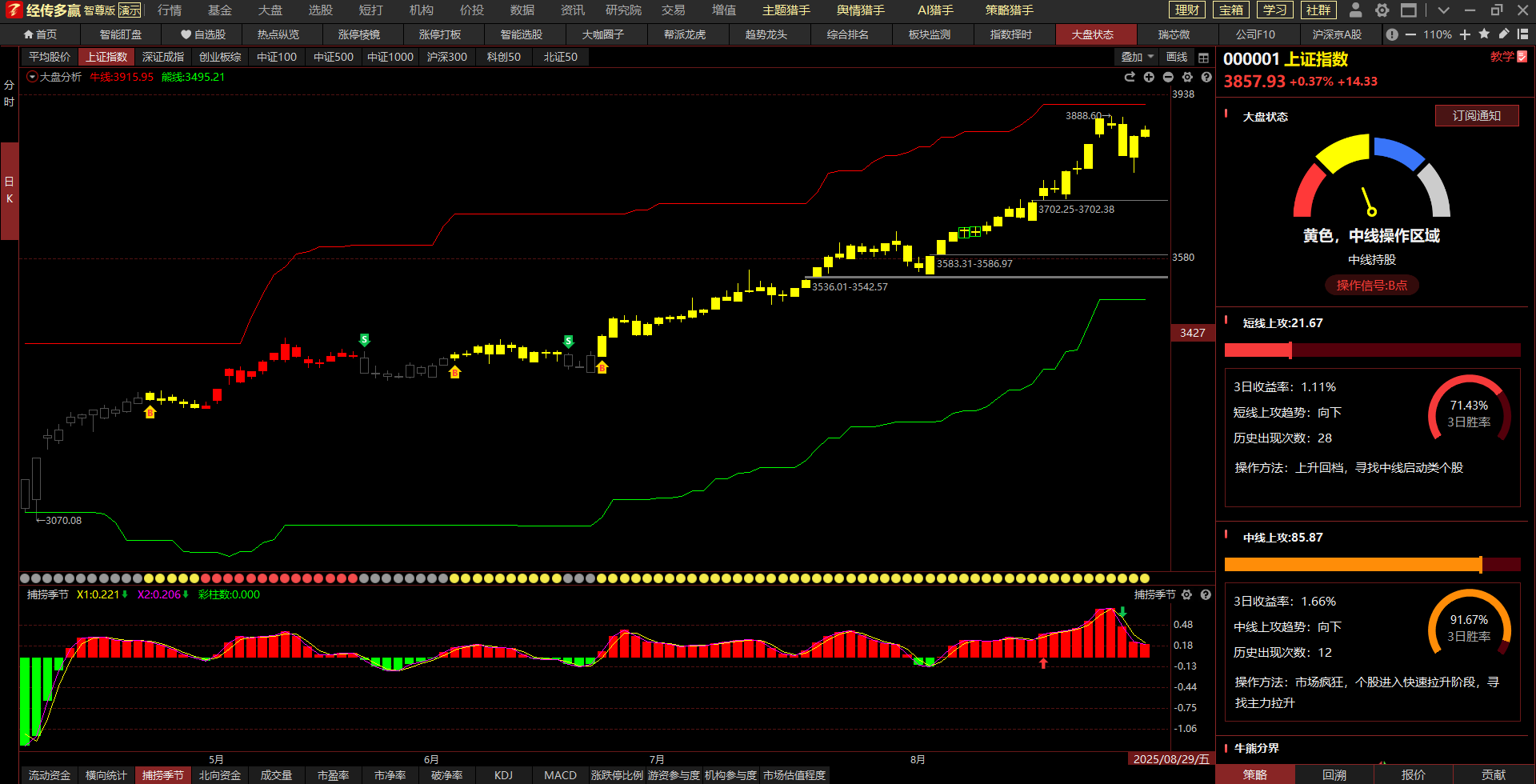Decrease zoom with the minus icon
The image size is (1536, 784).
click(x=1410, y=34)
